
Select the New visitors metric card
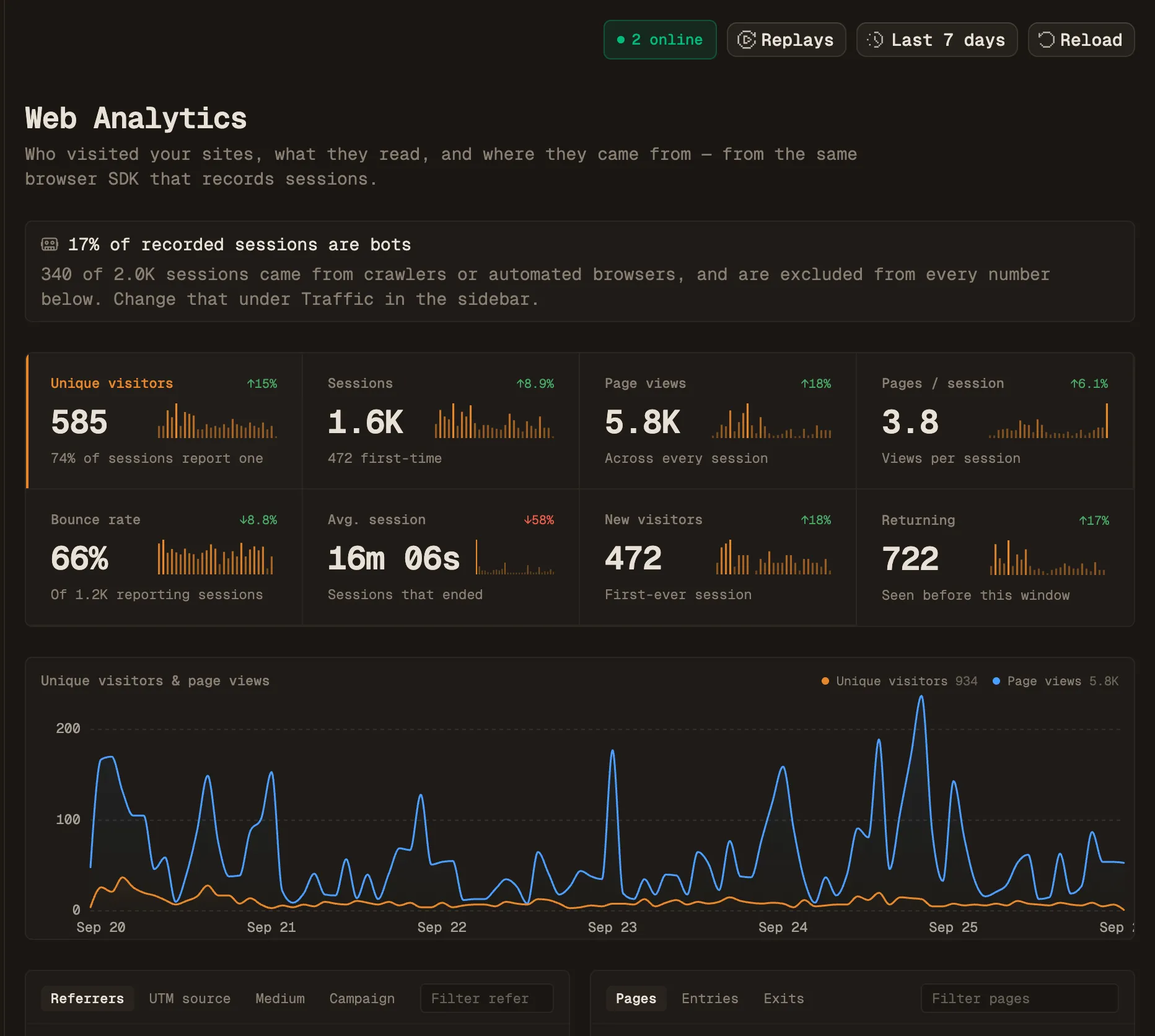718,558
